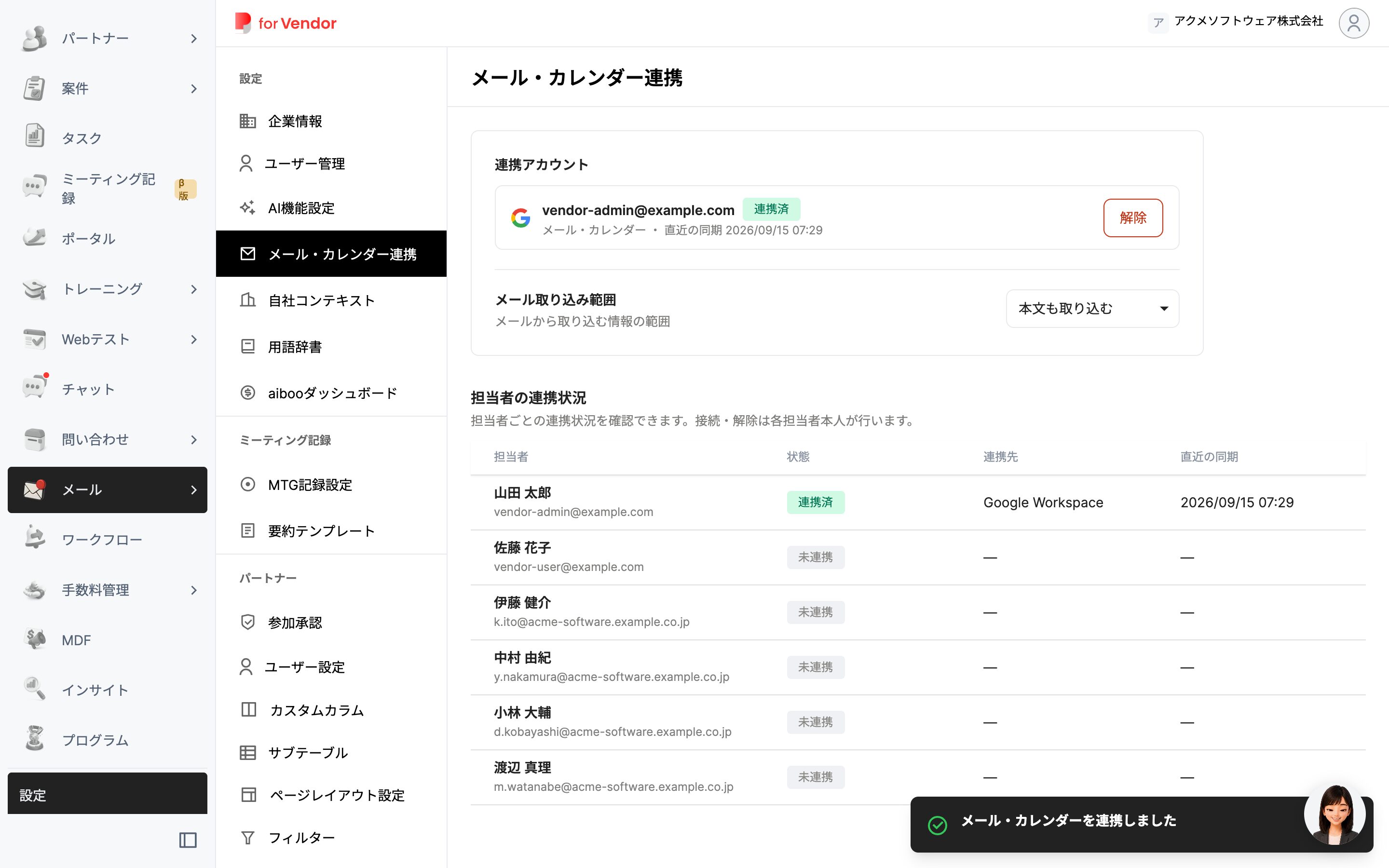Open ユーザー管理 settings
Screen dimensions: 1389x868
[x=331, y=163]
